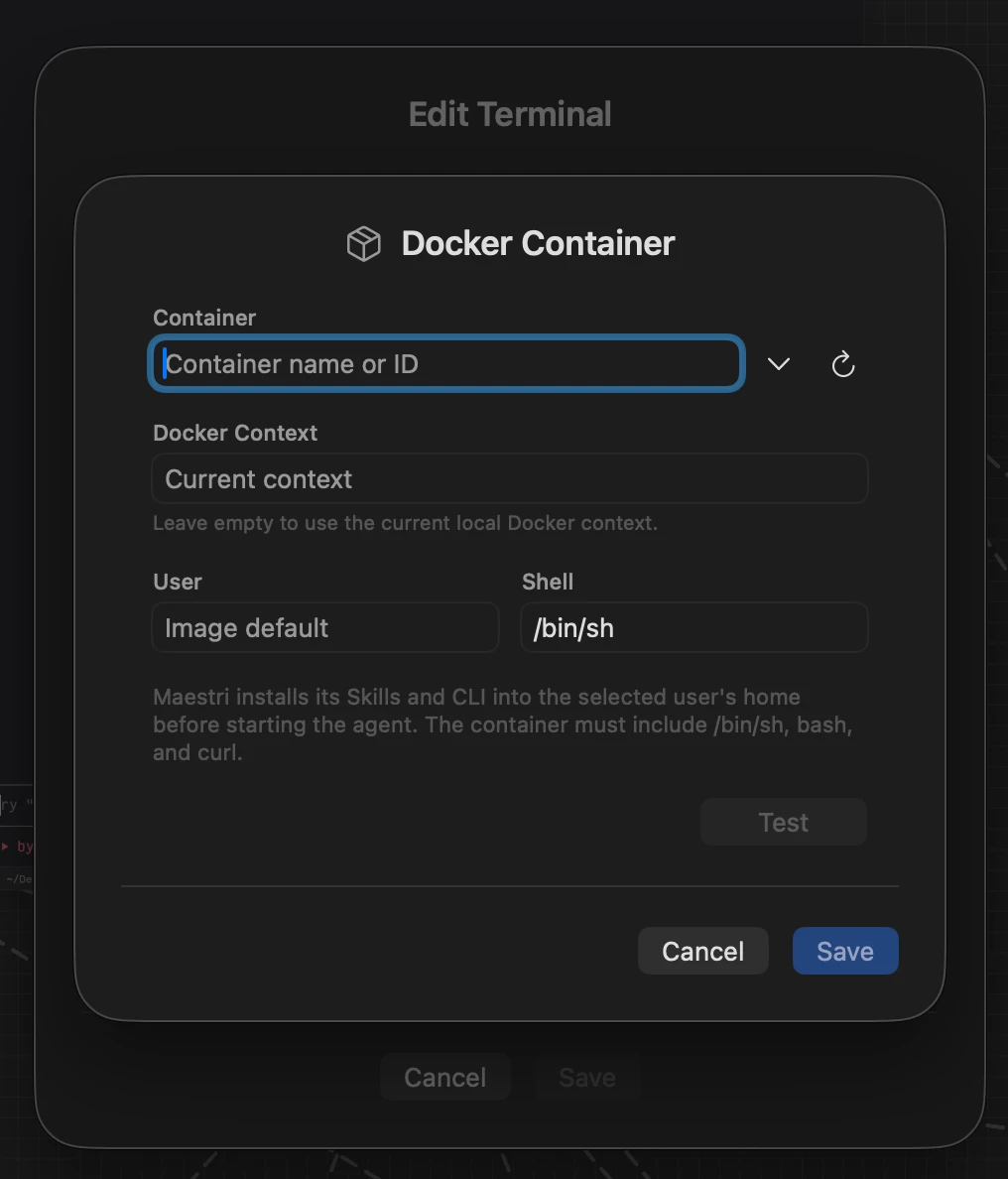The width and height of the screenshot is (1008, 1179).
Task: Refresh the container list
Action: [x=842, y=364]
